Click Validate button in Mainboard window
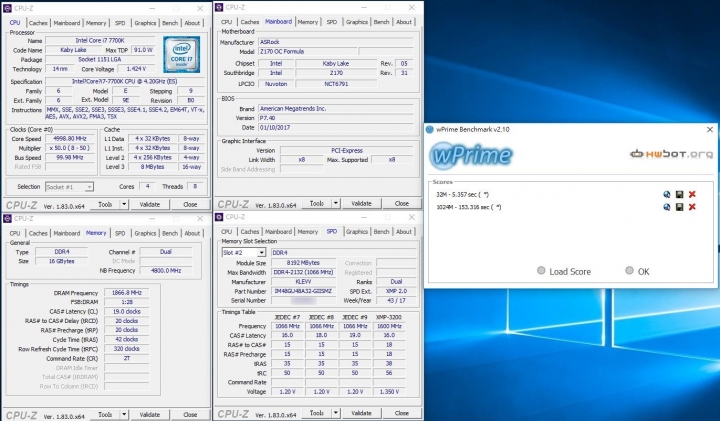 [361, 203]
